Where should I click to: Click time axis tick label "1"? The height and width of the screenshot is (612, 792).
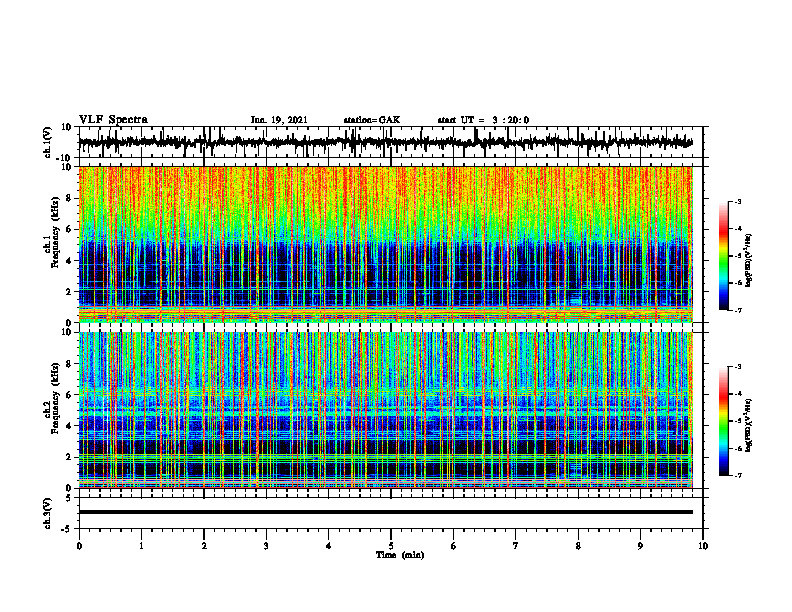(141, 546)
